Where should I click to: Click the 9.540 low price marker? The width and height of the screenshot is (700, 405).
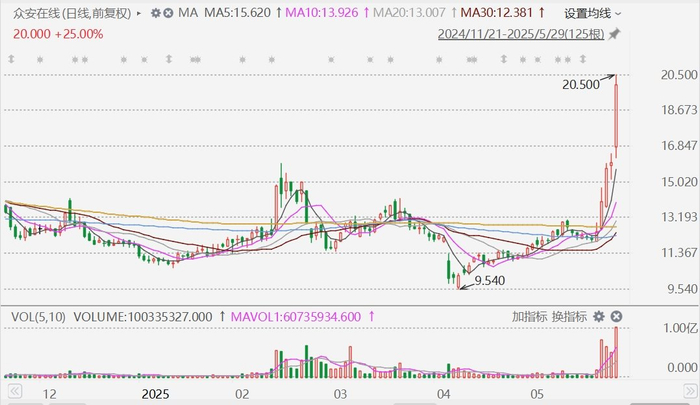tap(490, 280)
